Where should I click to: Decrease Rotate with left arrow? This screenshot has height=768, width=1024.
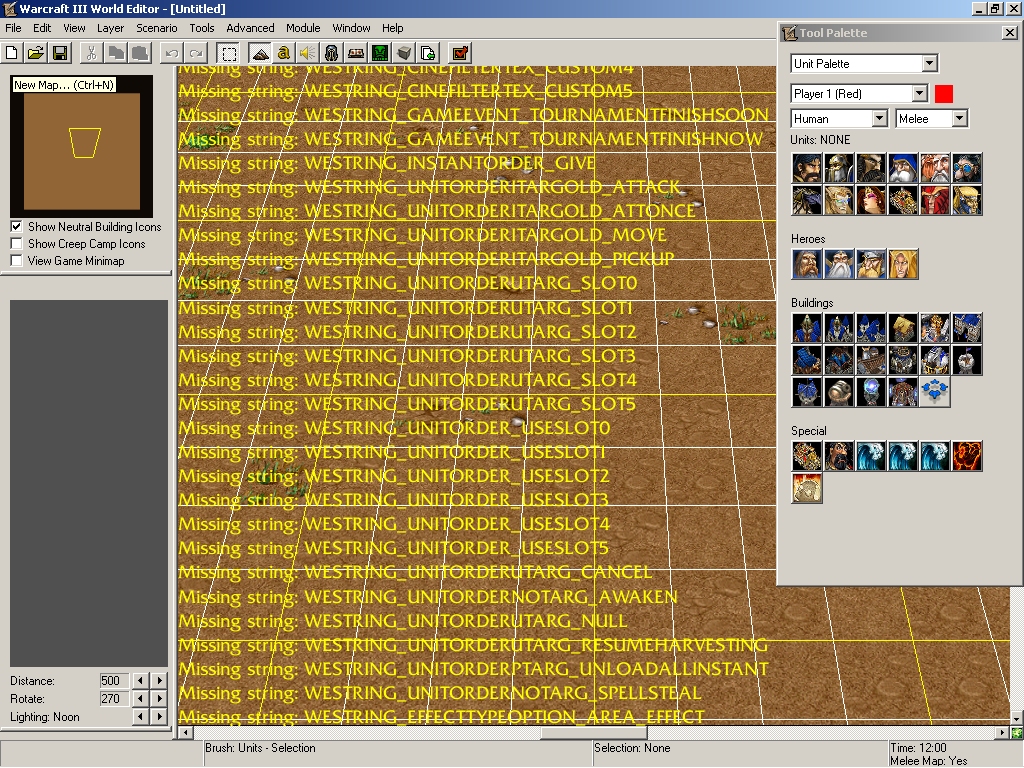(x=140, y=699)
